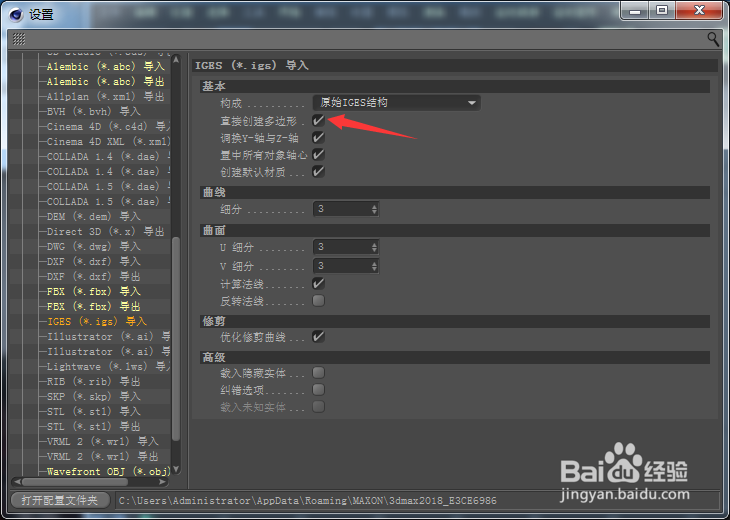The width and height of the screenshot is (730, 520).
Task: Click horizontal scrollbar left arrow
Action: [x=16, y=482]
